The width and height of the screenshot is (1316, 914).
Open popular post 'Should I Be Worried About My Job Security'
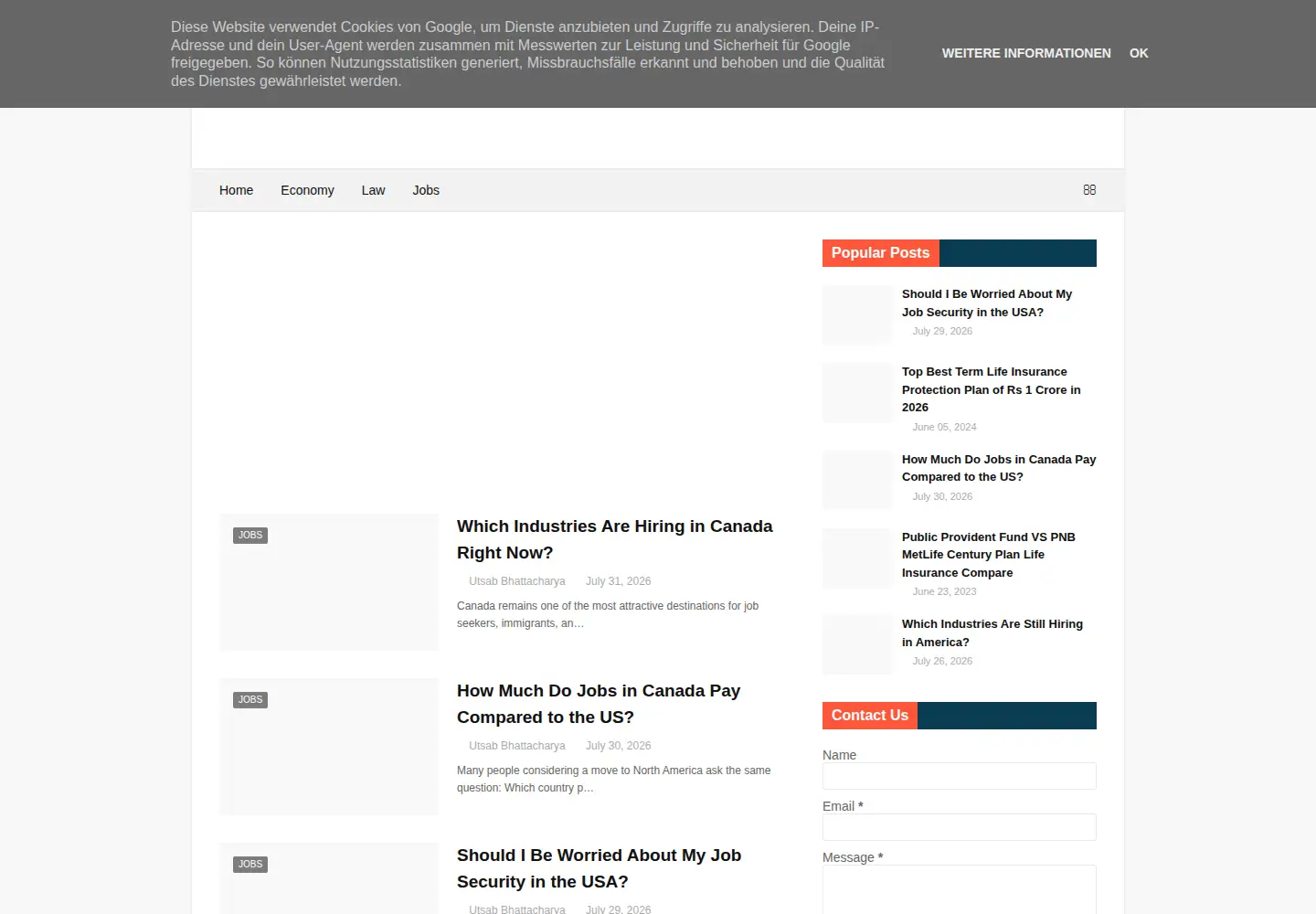pyautogui.click(x=987, y=303)
